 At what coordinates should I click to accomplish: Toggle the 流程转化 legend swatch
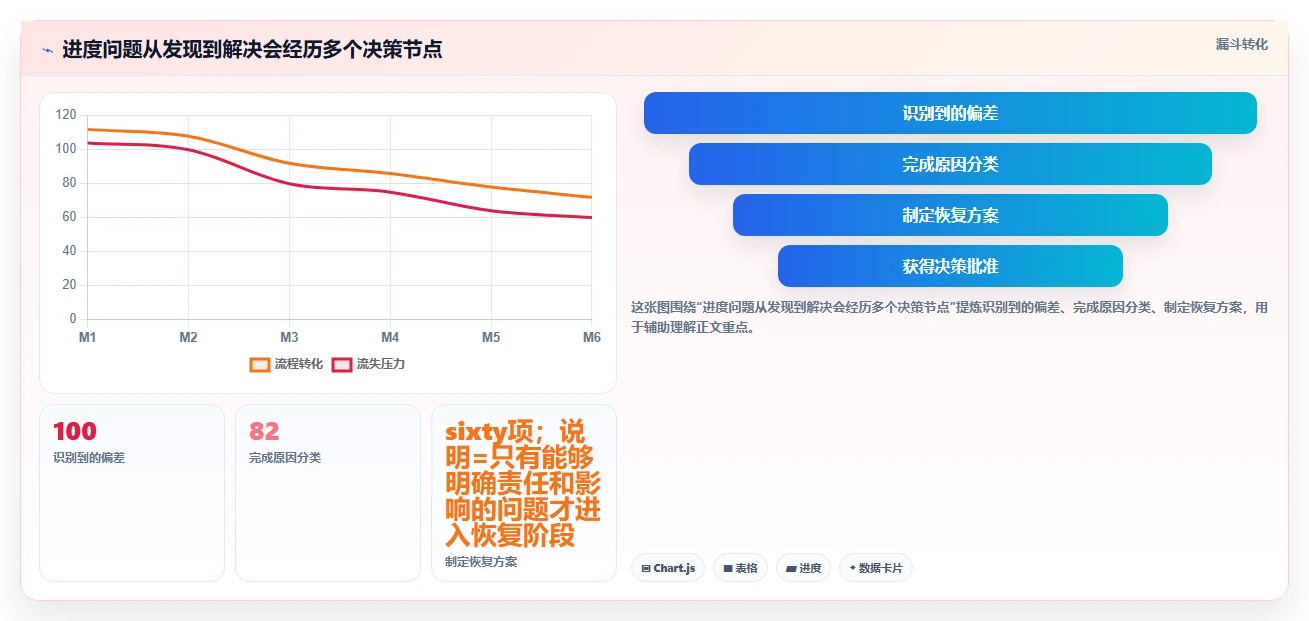coord(260,364)
